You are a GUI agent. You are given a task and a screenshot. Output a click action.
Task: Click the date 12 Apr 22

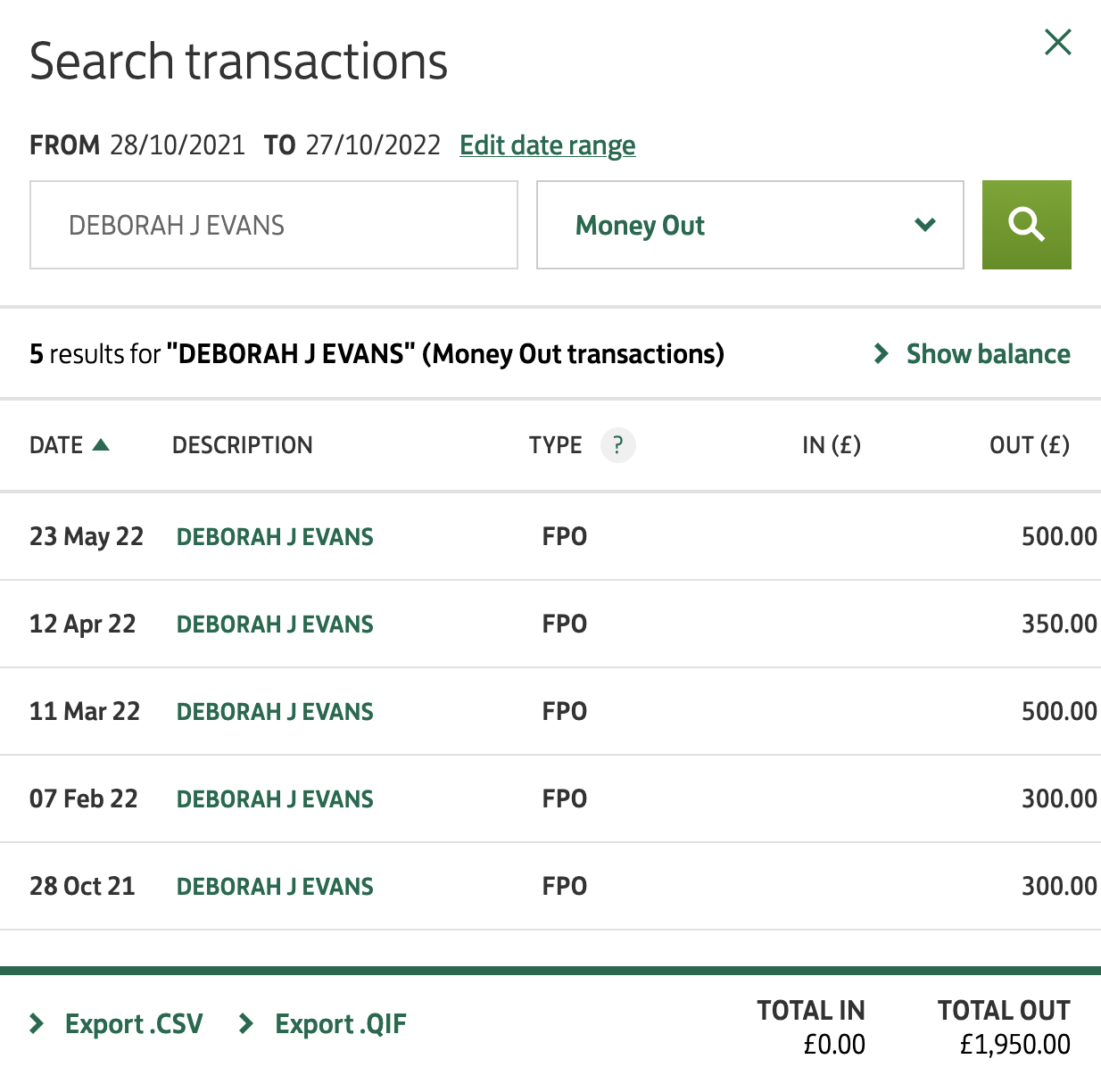pos(83,624)
